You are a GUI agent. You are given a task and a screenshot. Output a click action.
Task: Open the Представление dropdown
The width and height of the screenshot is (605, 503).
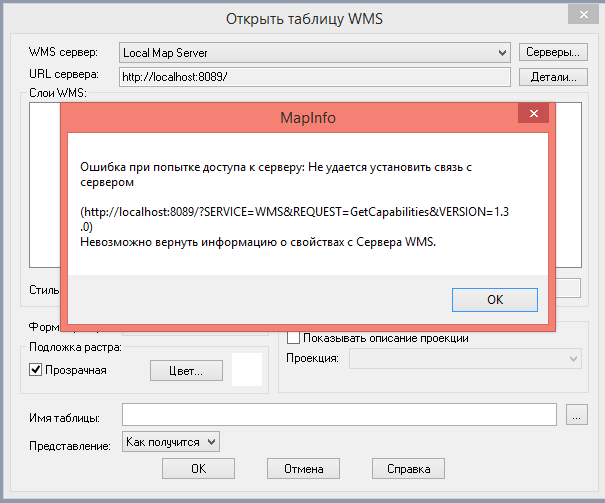171,442
